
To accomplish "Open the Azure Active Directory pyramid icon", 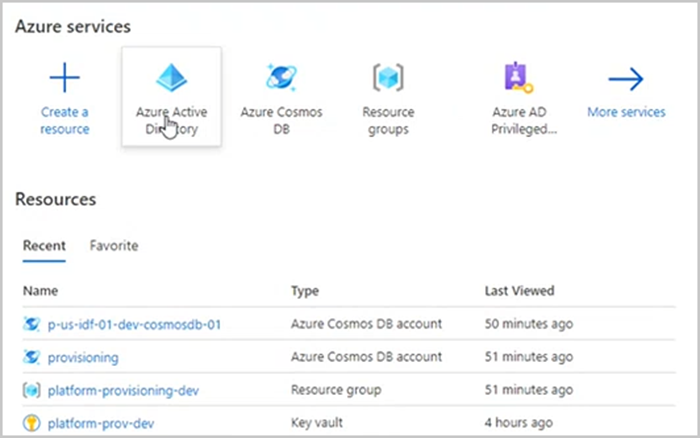I will [x=171, y=79].
